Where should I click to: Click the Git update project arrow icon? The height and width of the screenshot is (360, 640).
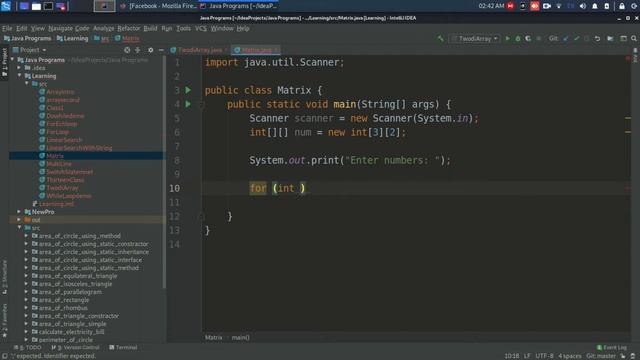click(566, 38)
